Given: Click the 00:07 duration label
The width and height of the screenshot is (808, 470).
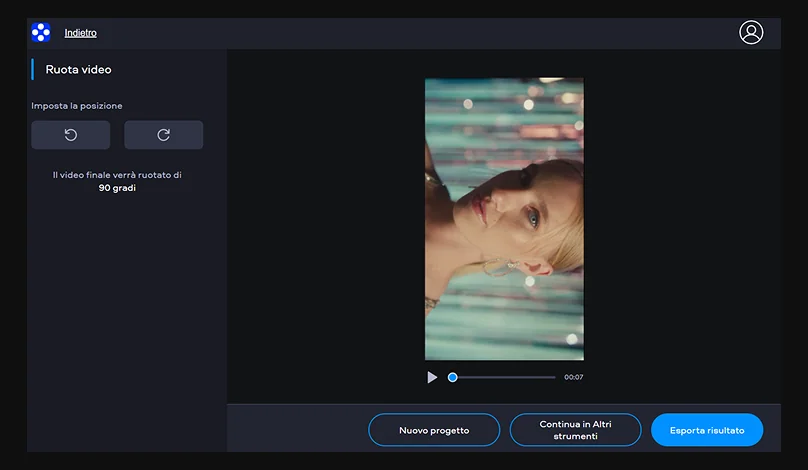Looking at the screenshot, I should click(573, 377).
